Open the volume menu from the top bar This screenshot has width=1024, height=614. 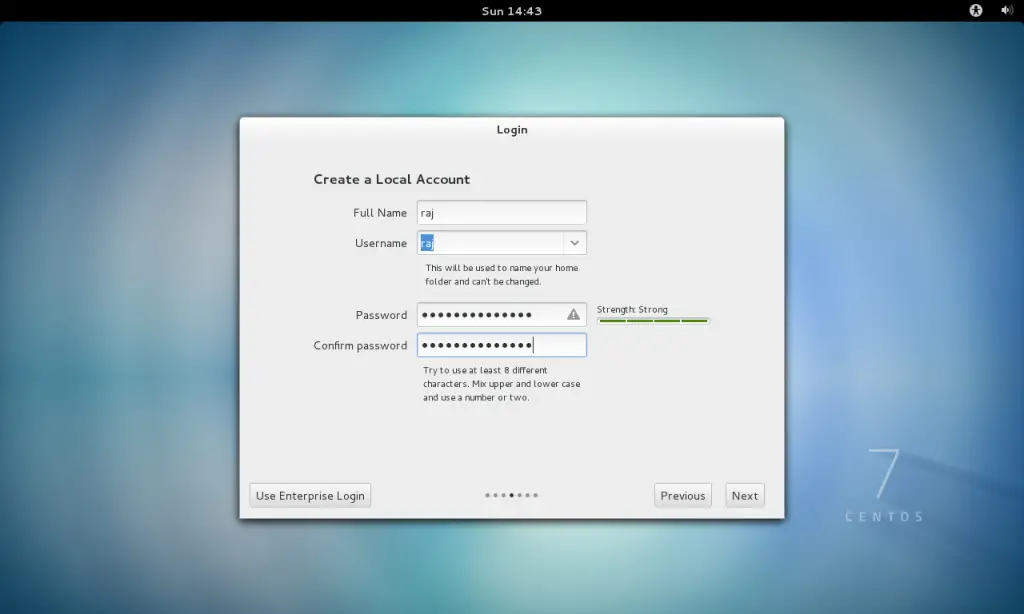[x=1007, y=10]
